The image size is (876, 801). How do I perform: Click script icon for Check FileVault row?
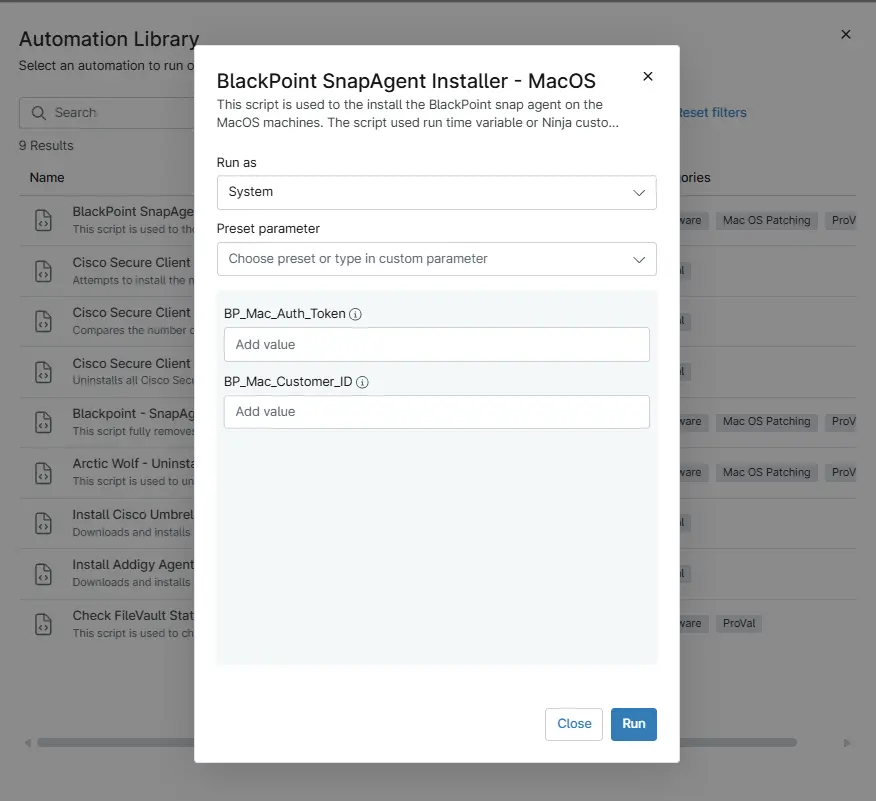[43, 624]
